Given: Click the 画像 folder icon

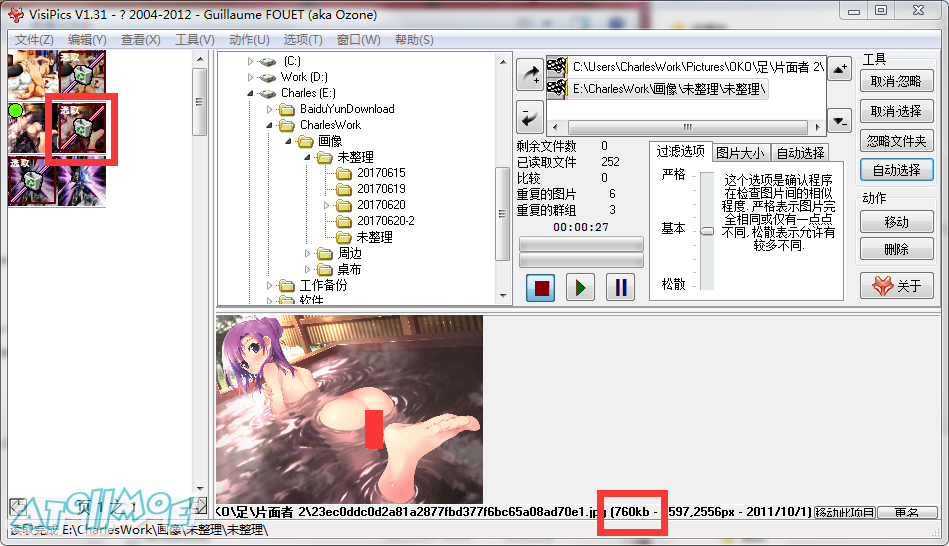Looking at the screenshot, I should [306, 141].
